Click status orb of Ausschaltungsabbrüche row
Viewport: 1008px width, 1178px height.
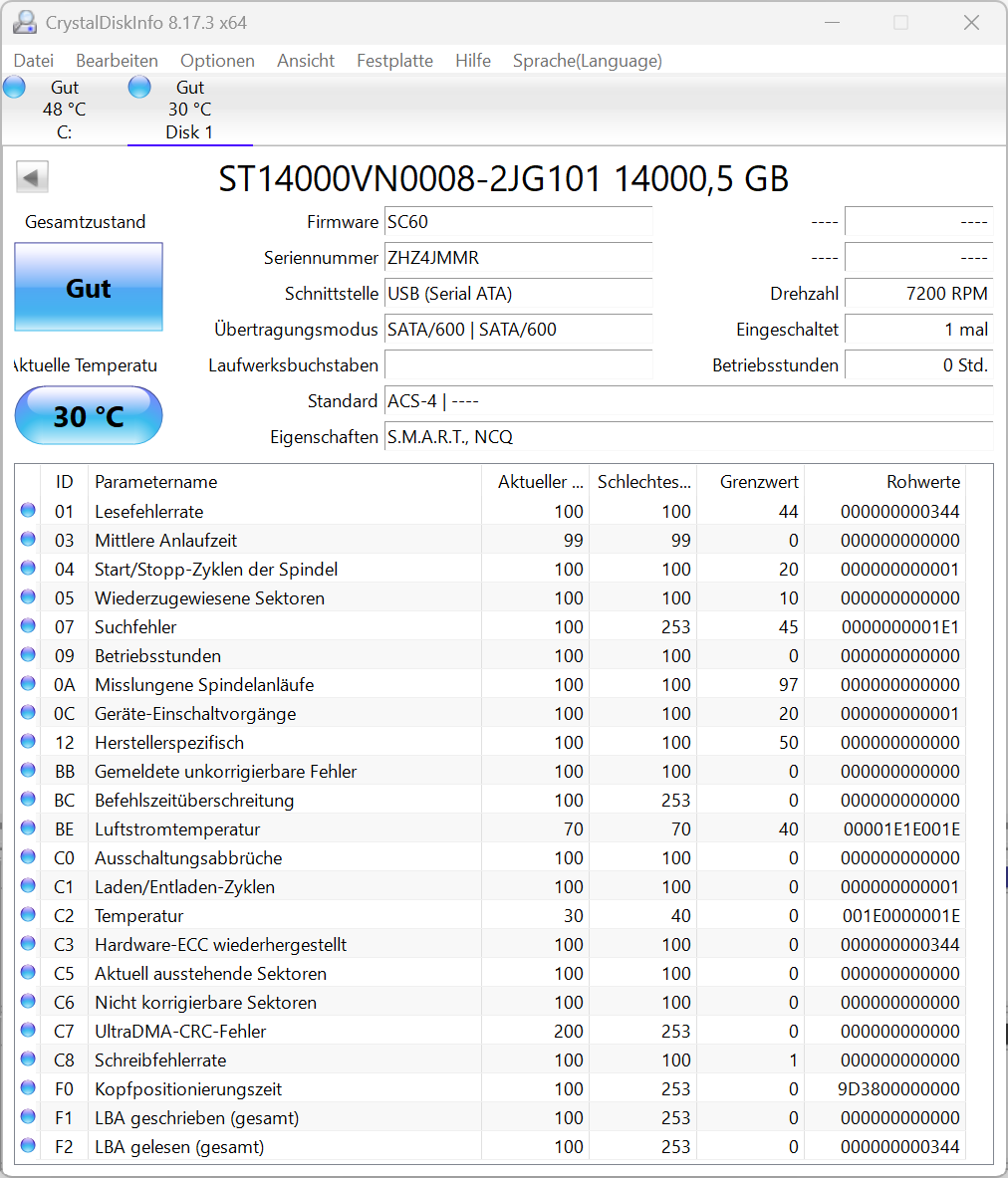[x=28, y=856]
